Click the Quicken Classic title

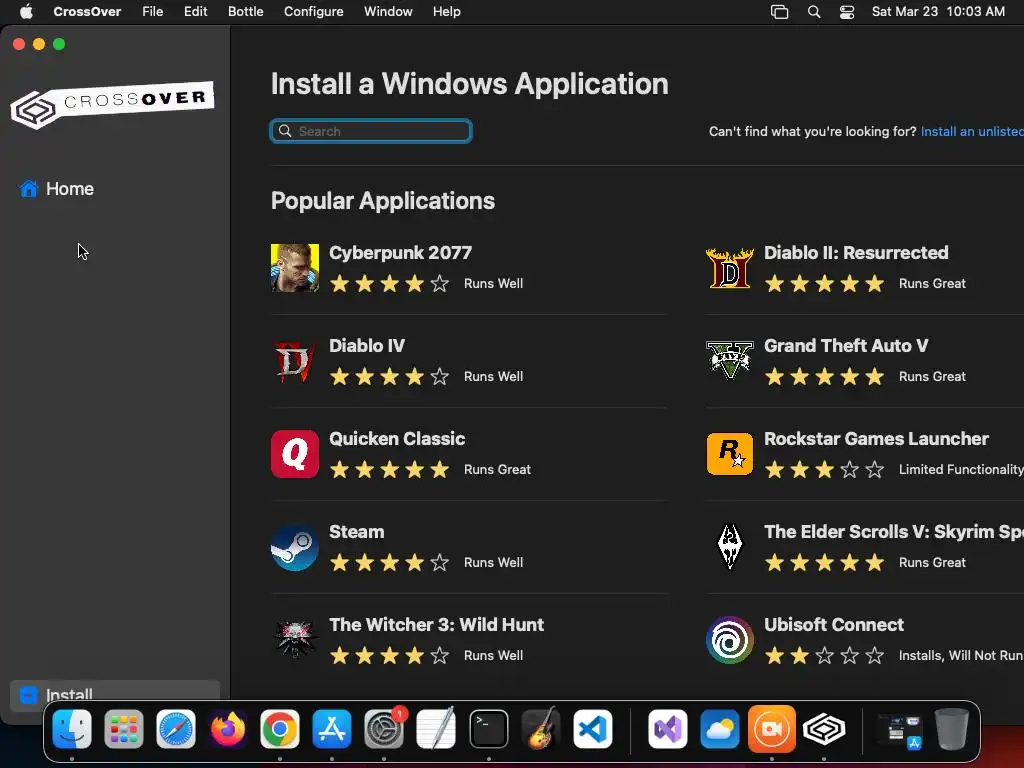click(x=397, y=439)
